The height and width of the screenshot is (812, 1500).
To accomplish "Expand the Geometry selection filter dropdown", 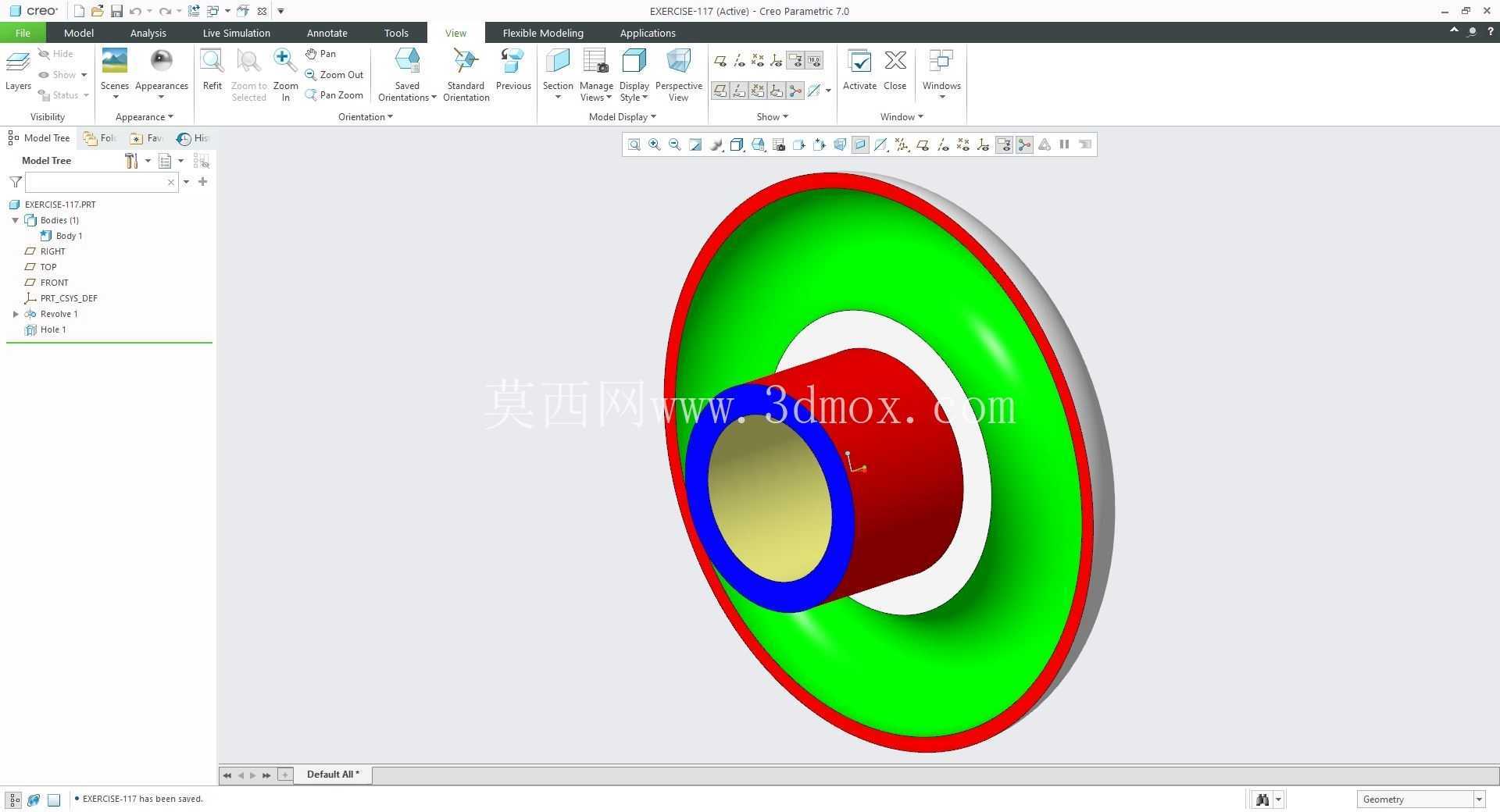I will click(1478, 800).
